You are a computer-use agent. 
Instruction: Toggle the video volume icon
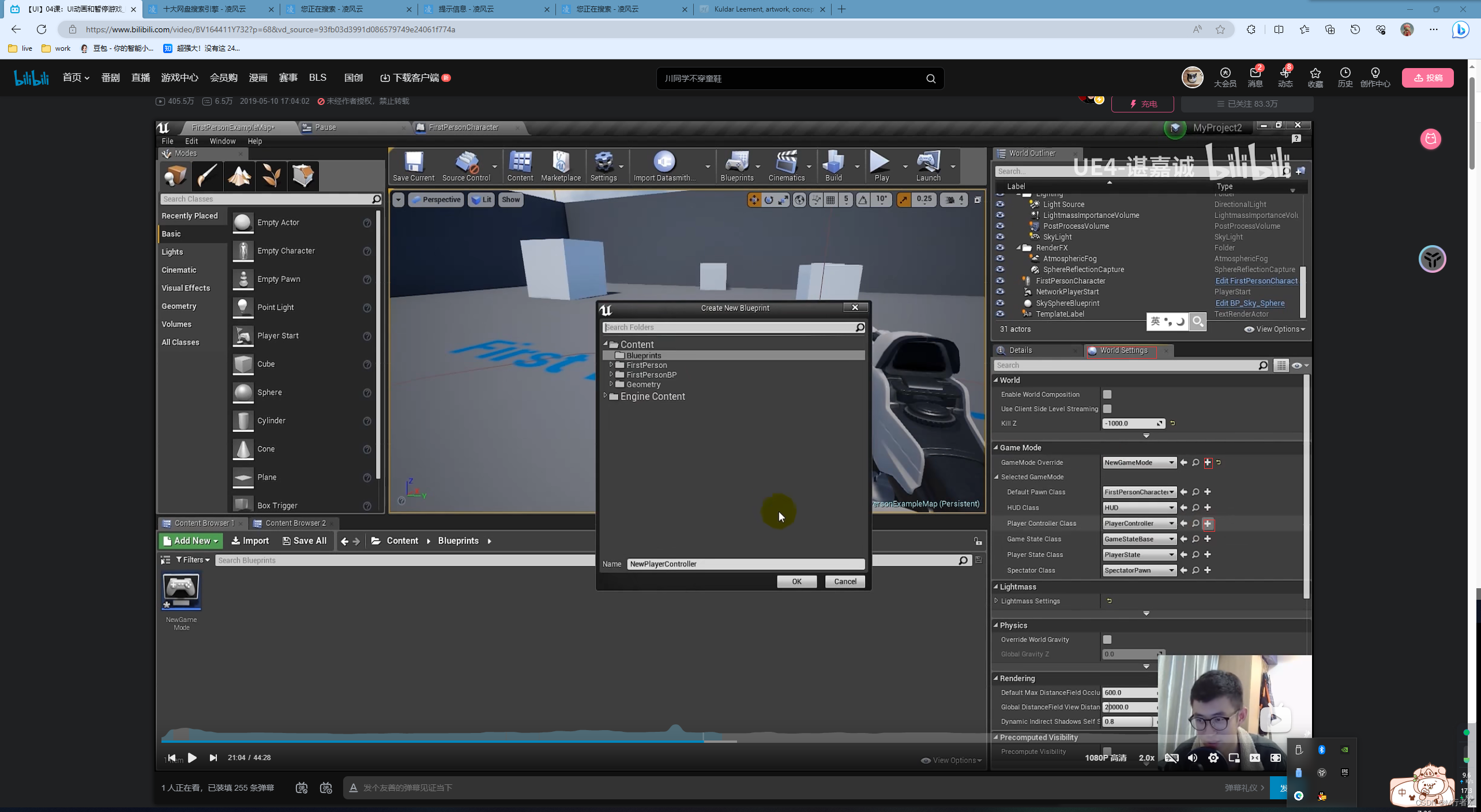tap(1192, 758)
